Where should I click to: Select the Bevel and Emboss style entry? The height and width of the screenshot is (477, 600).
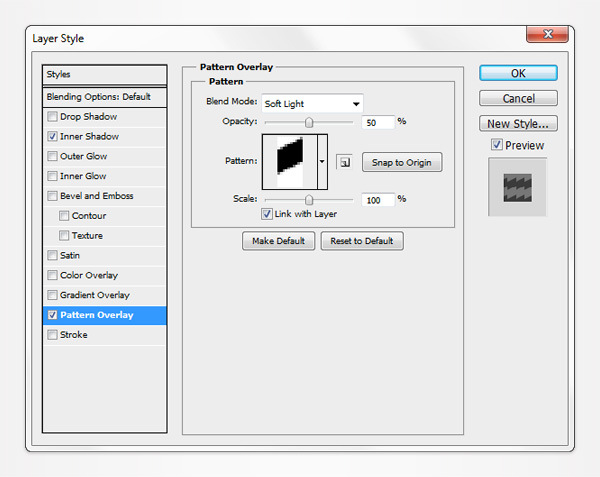click(x=96, y=196)
